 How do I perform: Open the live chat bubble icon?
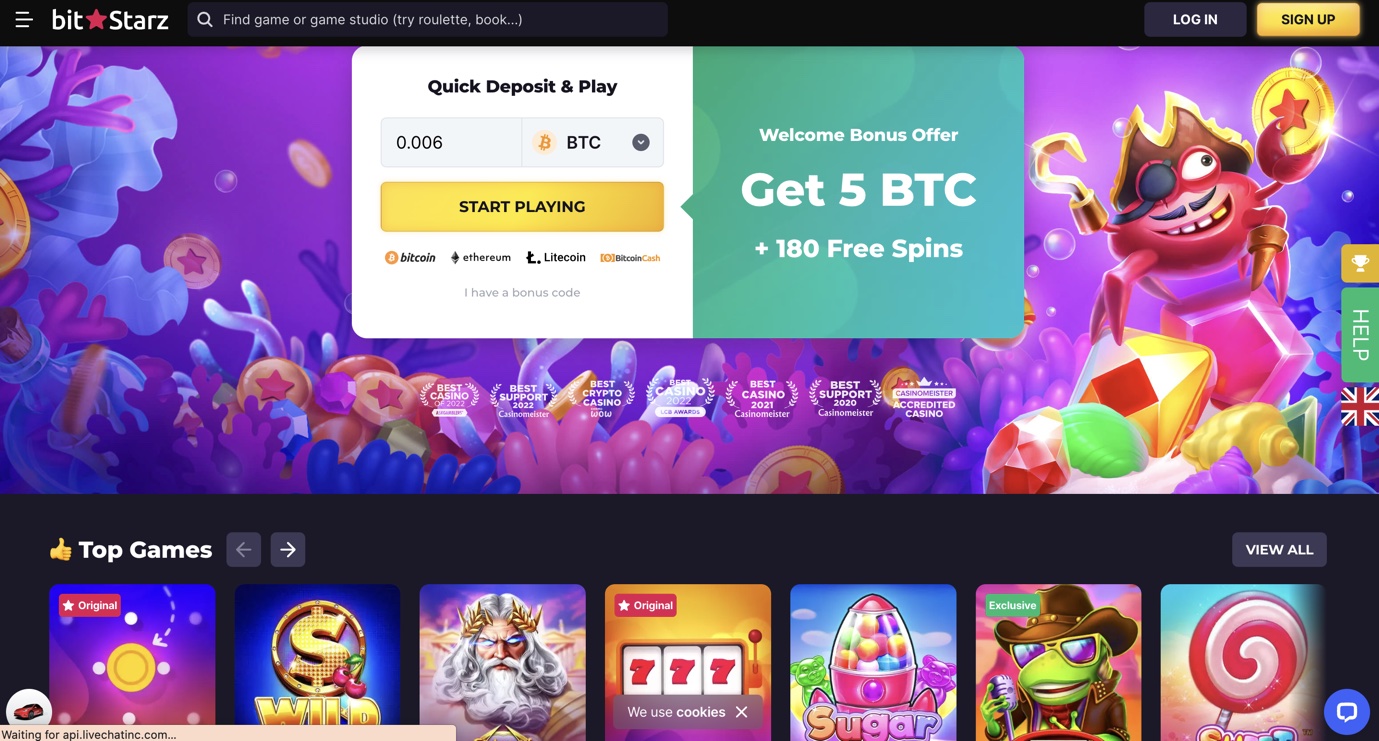pyautogui.click(x=1346, y=712)
